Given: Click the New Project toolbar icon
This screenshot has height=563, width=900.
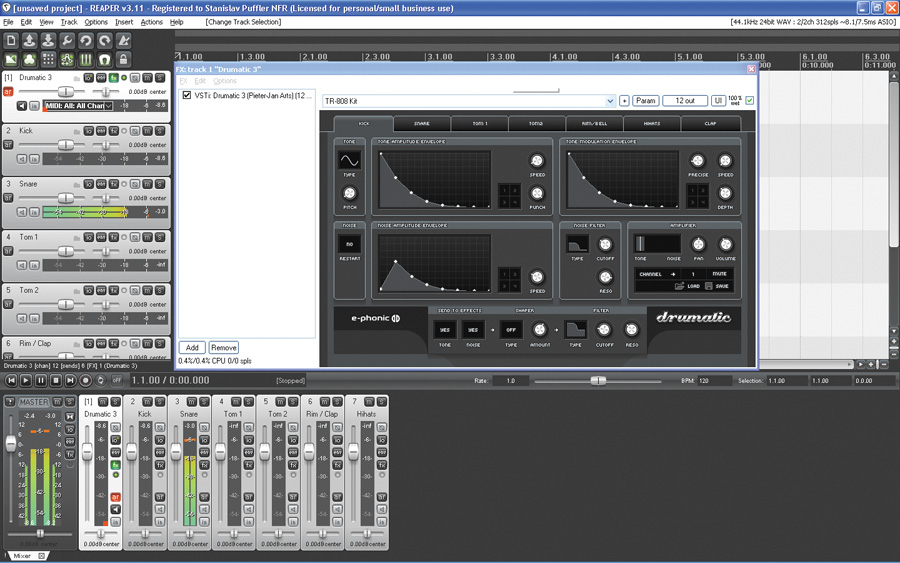Looking at the screenshot, I should 11,41.
